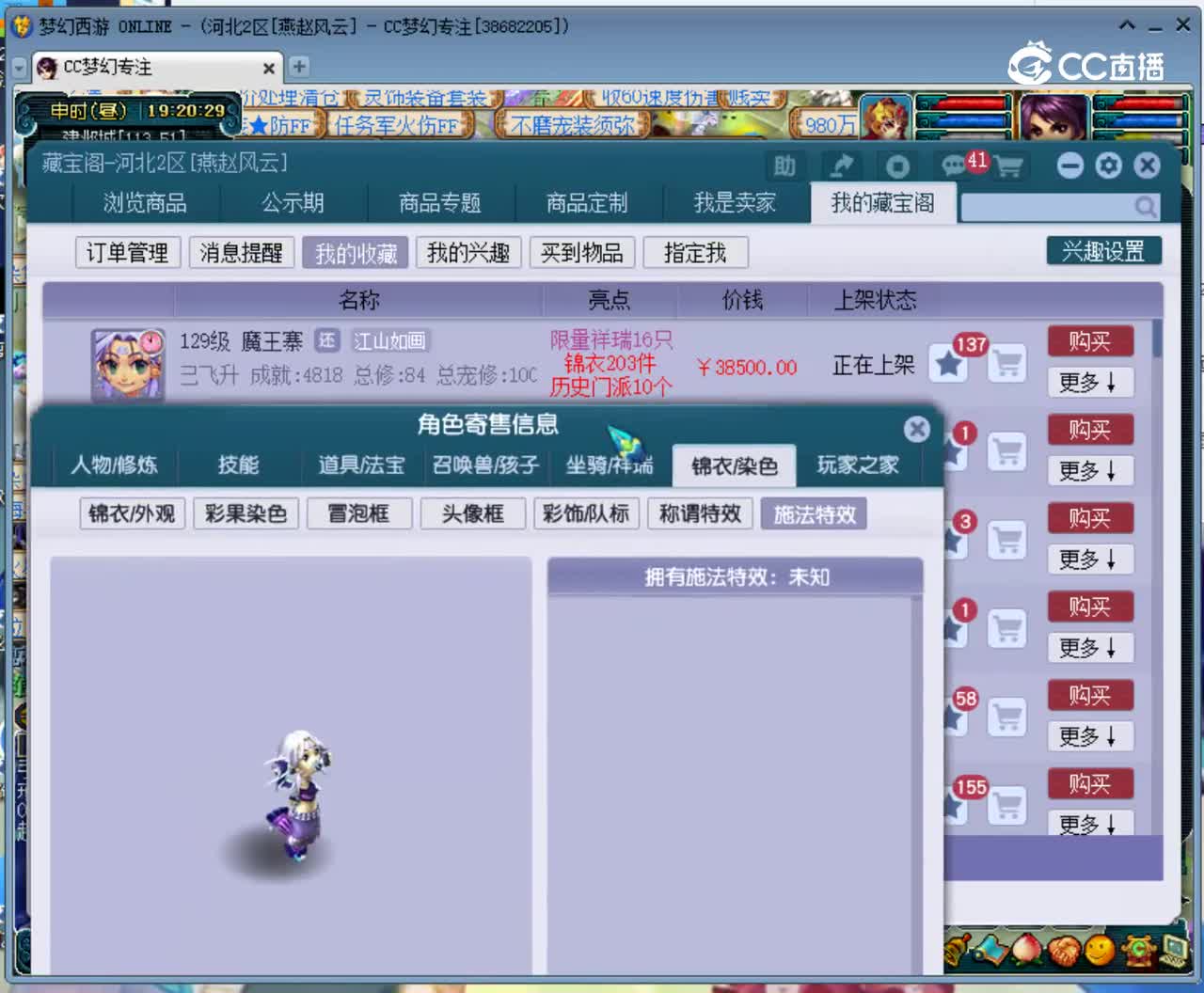Close the 角色寄售信息 dialog
Viewport: 1204px width, 993px height.
pos(916,429)
